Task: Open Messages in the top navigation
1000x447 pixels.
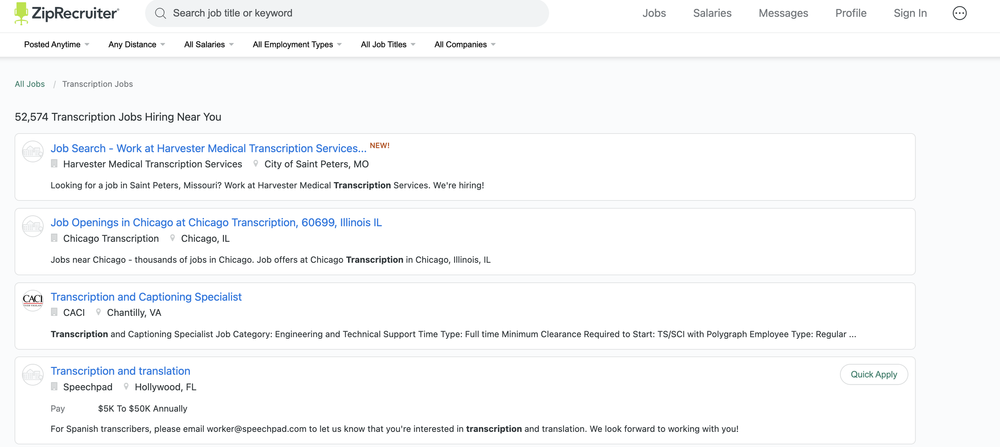Action: 783,13
